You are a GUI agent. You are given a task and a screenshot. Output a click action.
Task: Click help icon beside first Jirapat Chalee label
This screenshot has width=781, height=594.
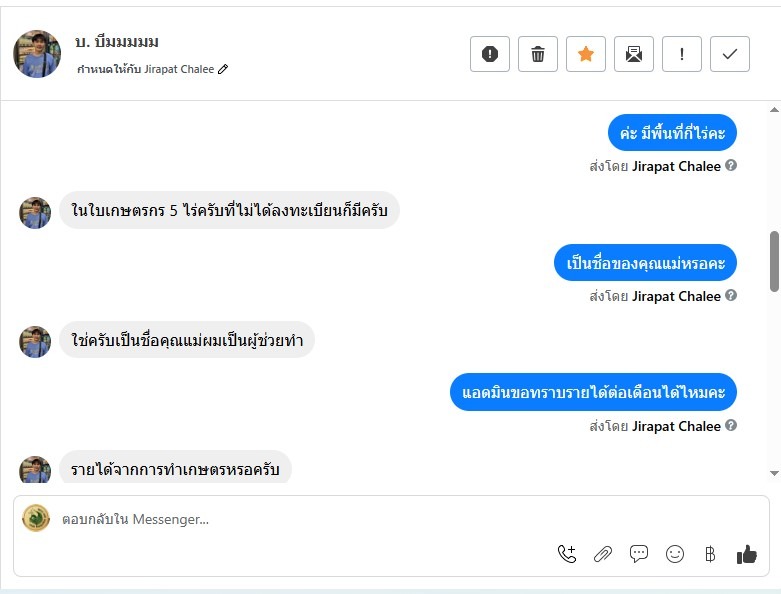click(731, 166)
